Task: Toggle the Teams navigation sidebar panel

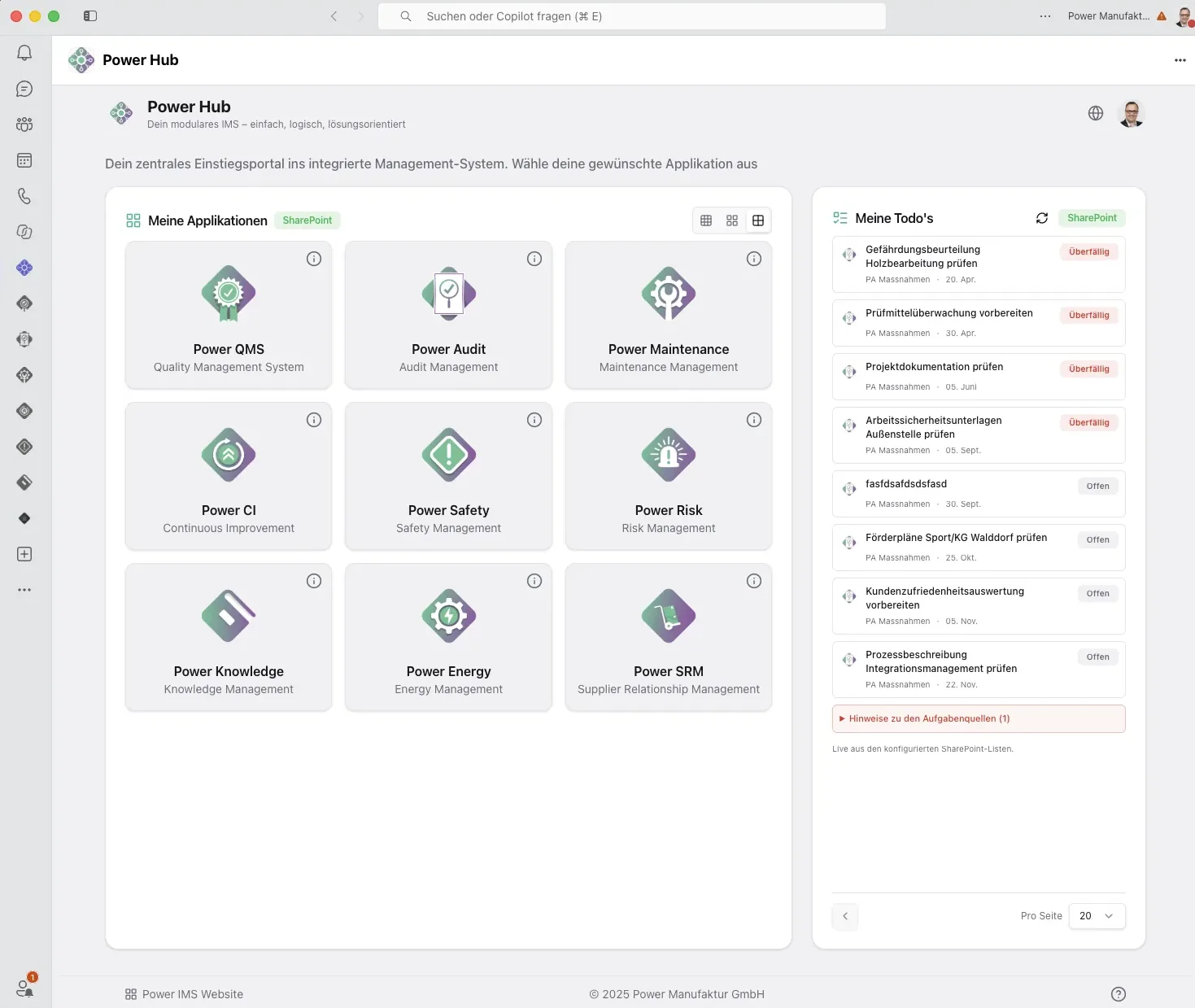Action: pos(90,16)
